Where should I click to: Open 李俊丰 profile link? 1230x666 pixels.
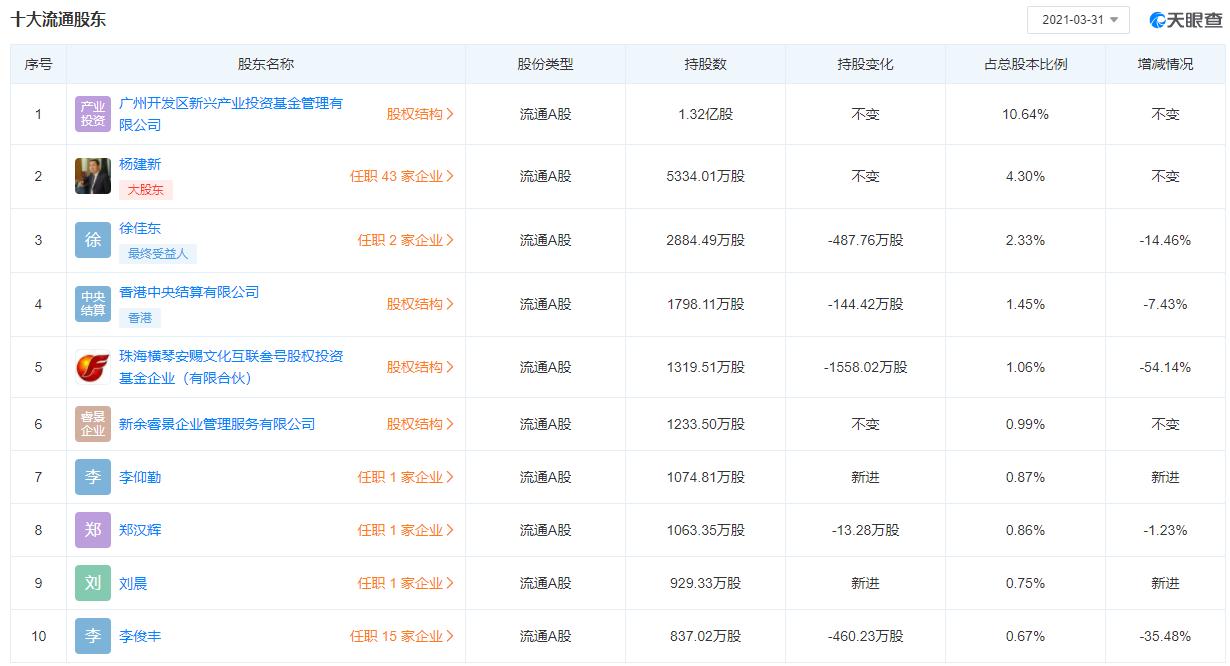140,636
